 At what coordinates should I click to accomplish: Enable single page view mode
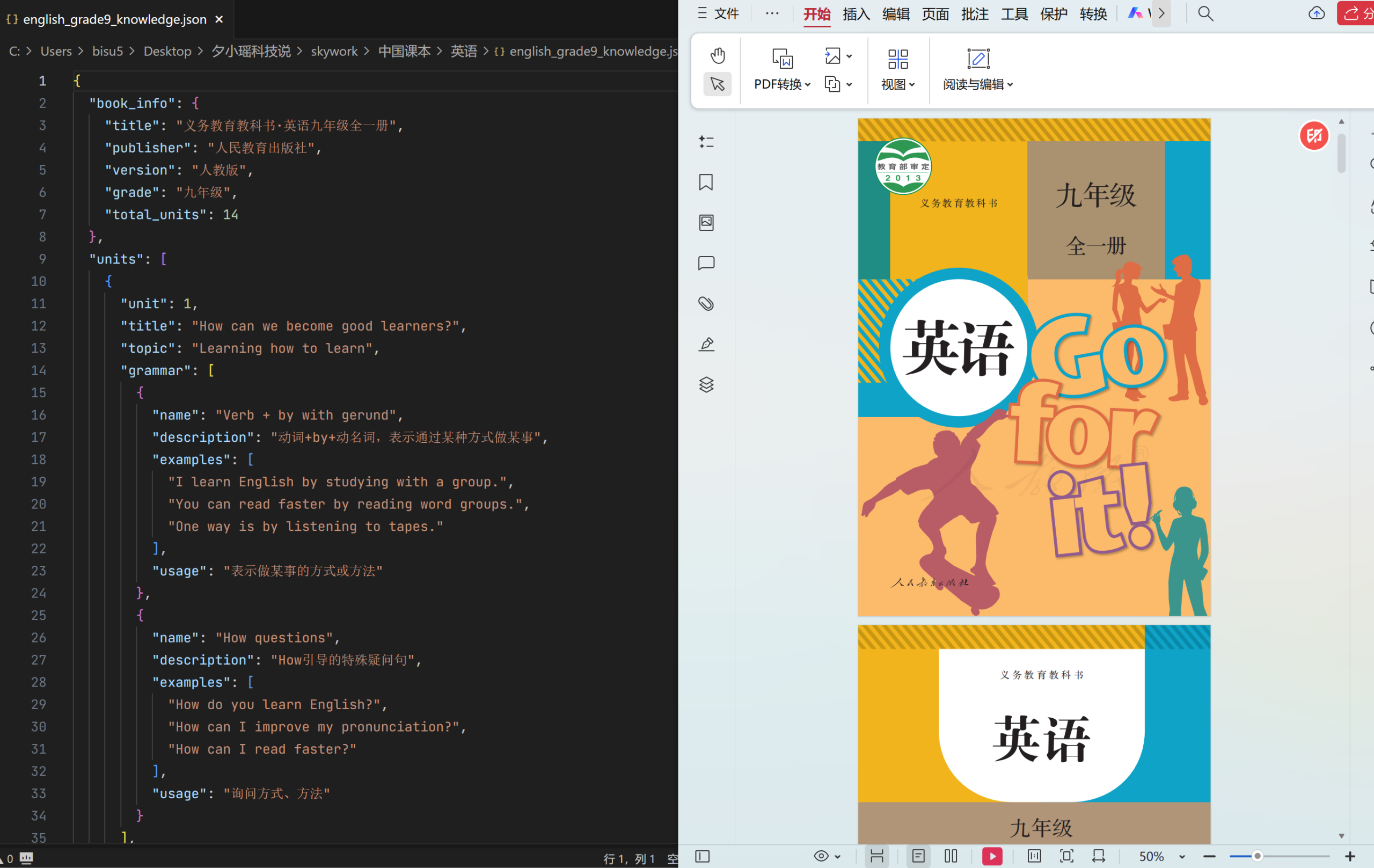coord(918,856)
